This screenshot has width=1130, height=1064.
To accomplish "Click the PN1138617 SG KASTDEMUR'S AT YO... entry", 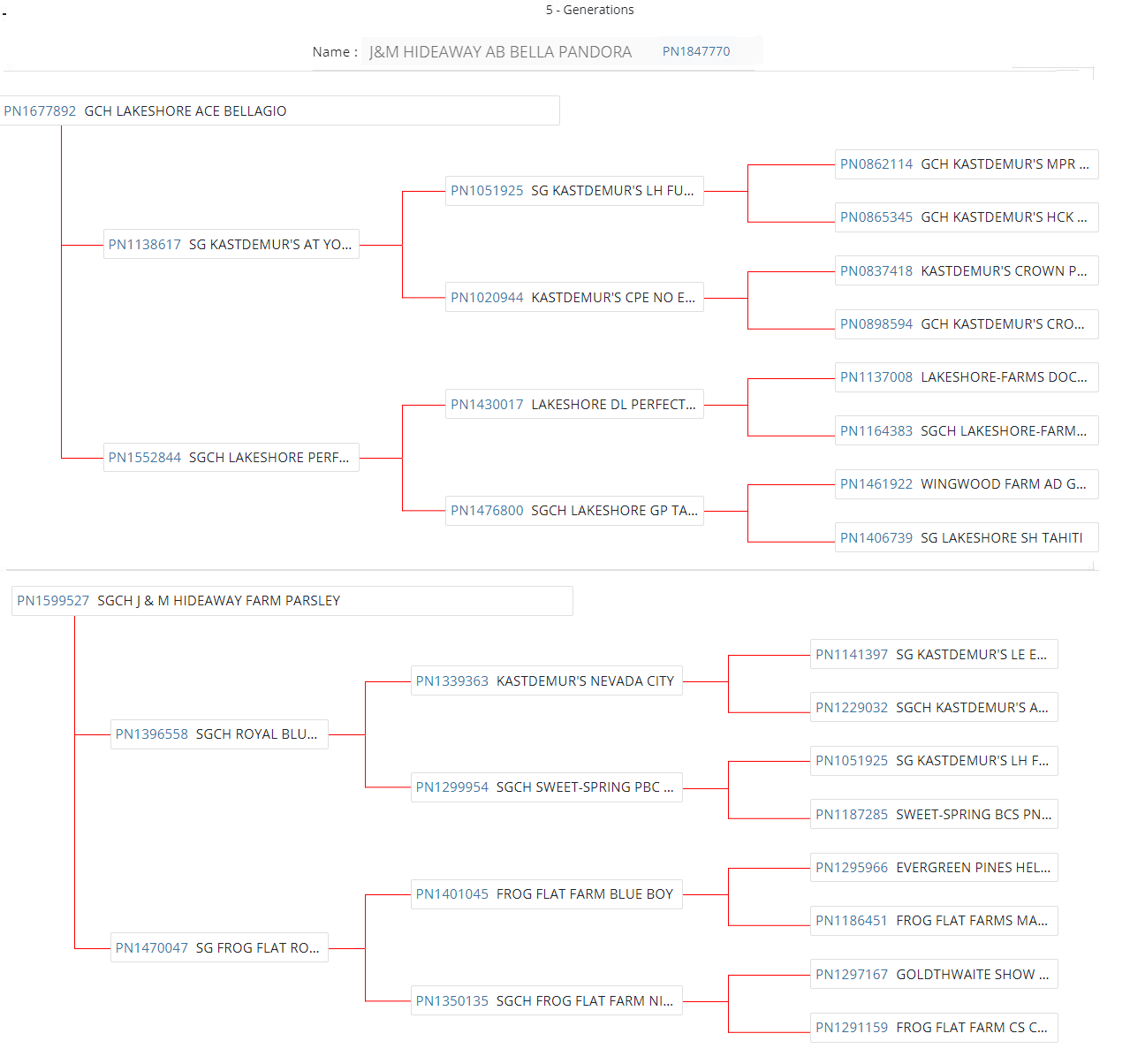I will pos(231,245).
